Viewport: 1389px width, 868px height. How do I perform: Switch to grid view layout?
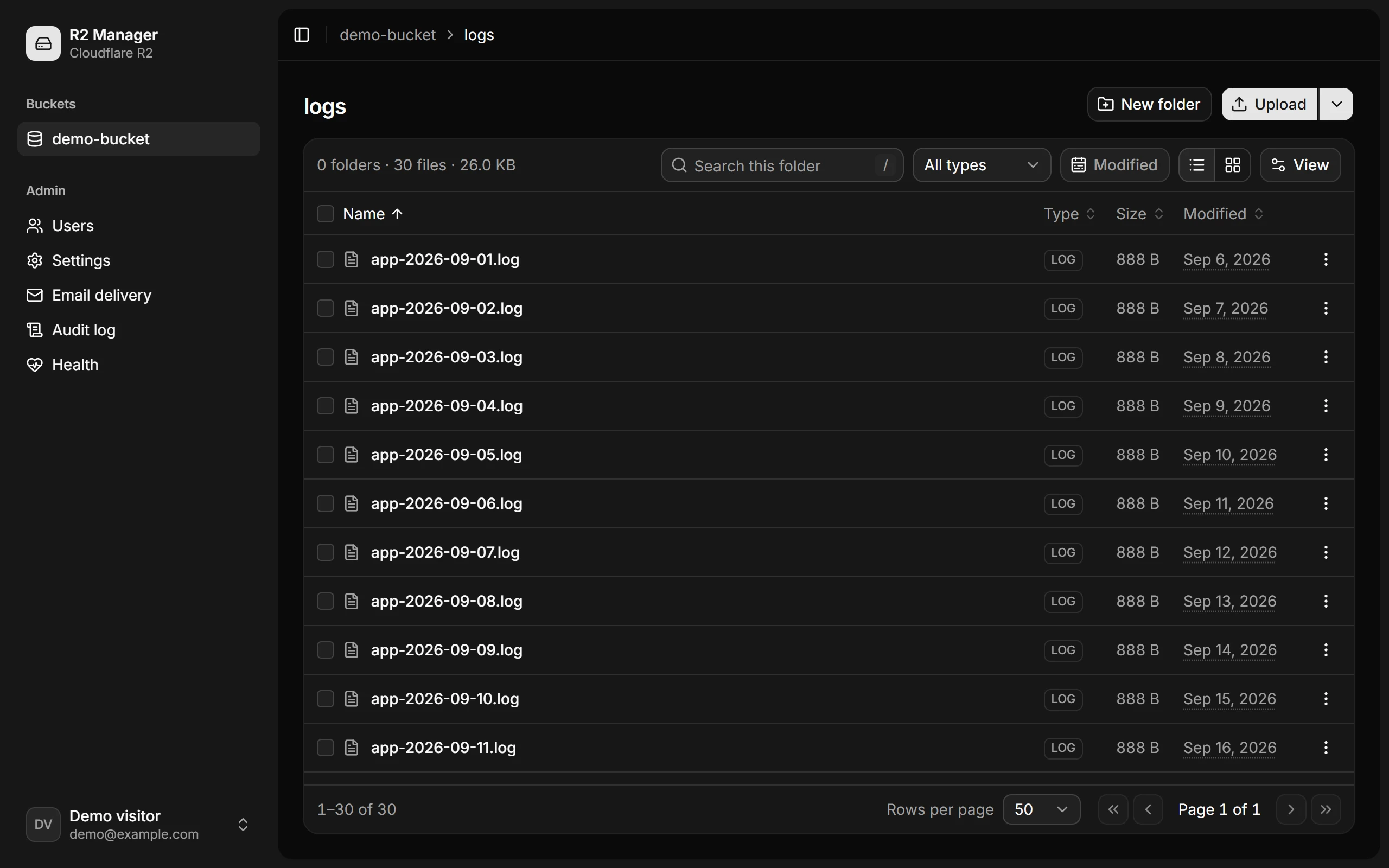(x=1232, y=165)
